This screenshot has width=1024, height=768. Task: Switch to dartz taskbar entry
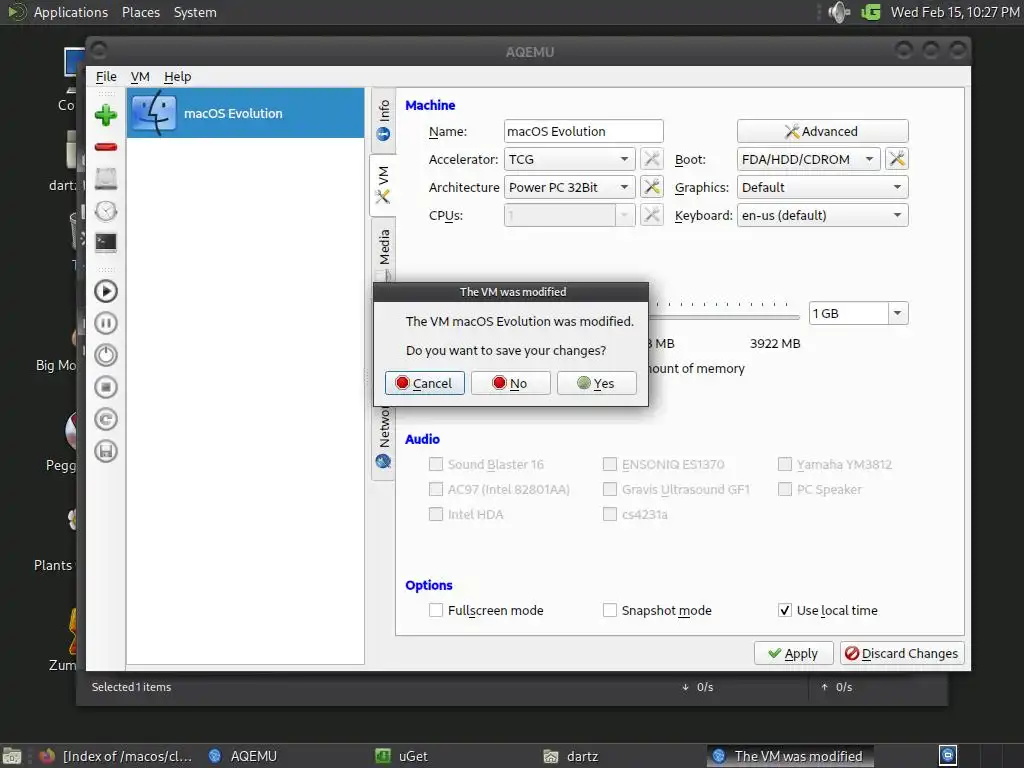pos(571,756)
